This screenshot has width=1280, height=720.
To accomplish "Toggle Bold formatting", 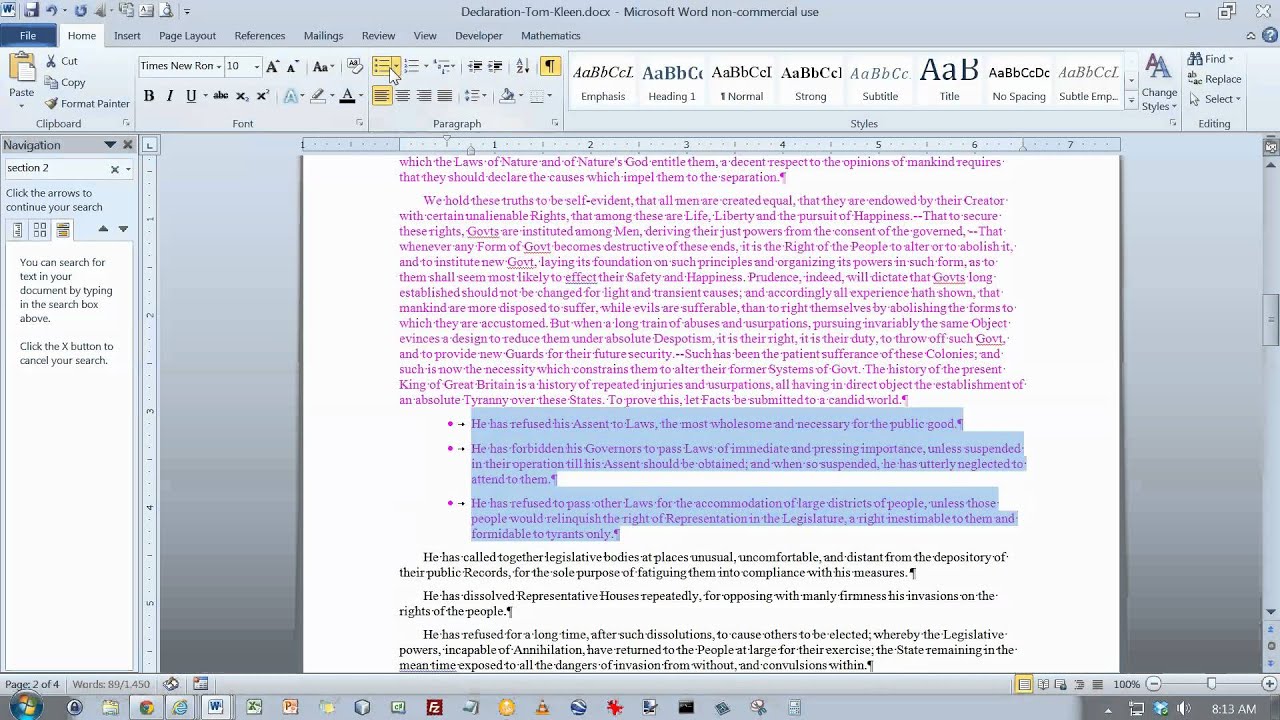I will tap(149, 96).
